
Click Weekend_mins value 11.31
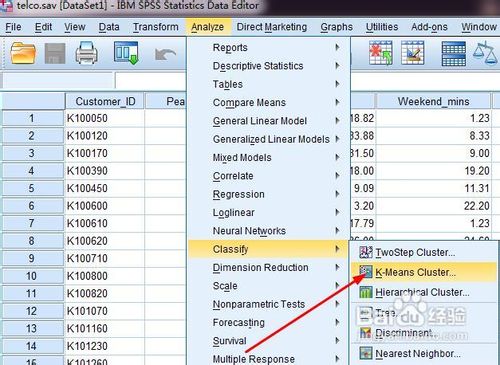[433, 188]
